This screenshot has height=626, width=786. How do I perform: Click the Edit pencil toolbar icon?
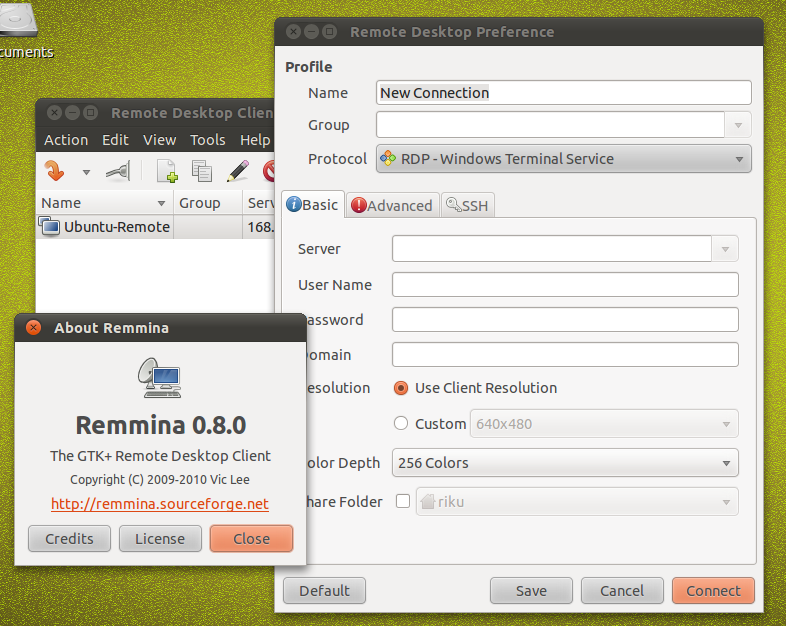coord(238,171)
